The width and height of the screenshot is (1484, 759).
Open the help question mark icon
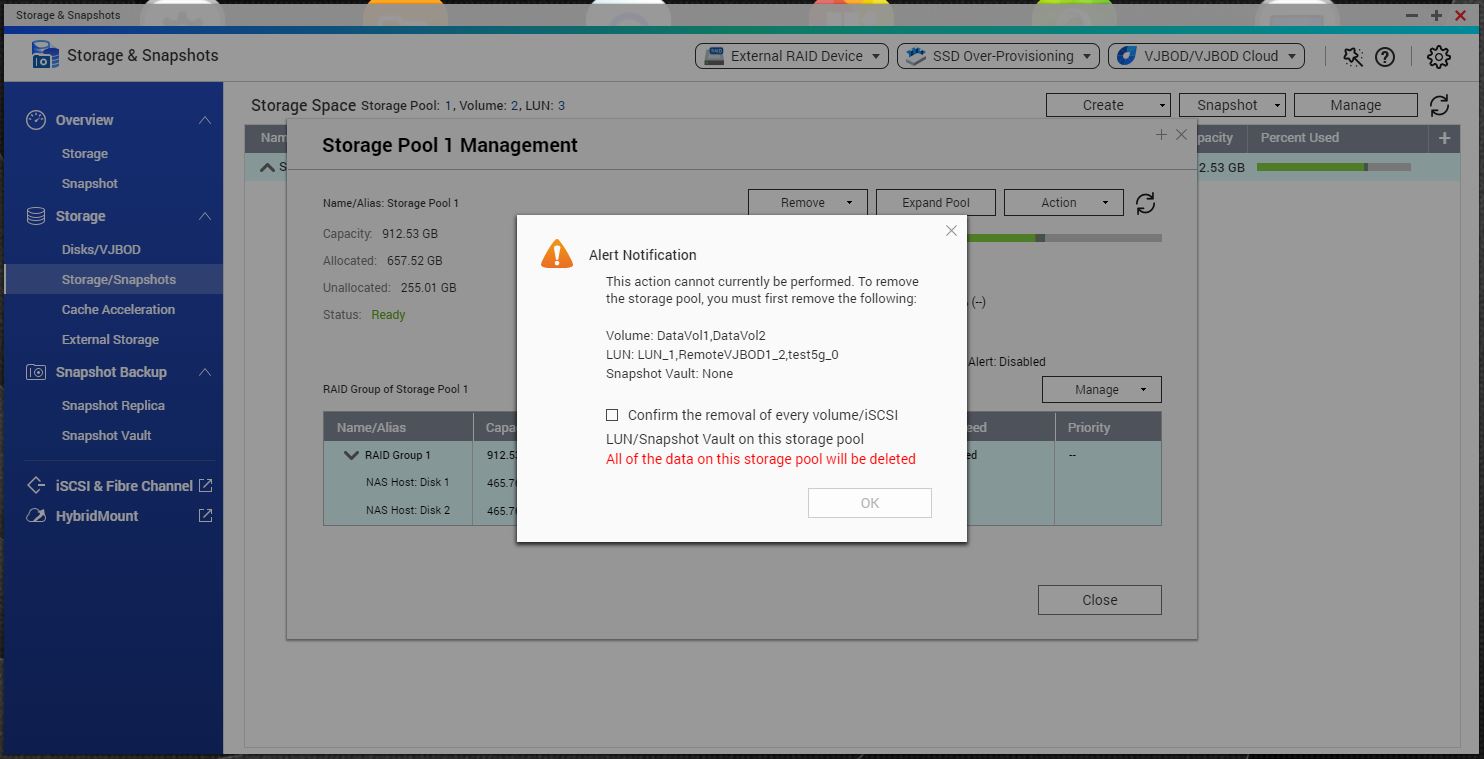tap(1385, 57)
